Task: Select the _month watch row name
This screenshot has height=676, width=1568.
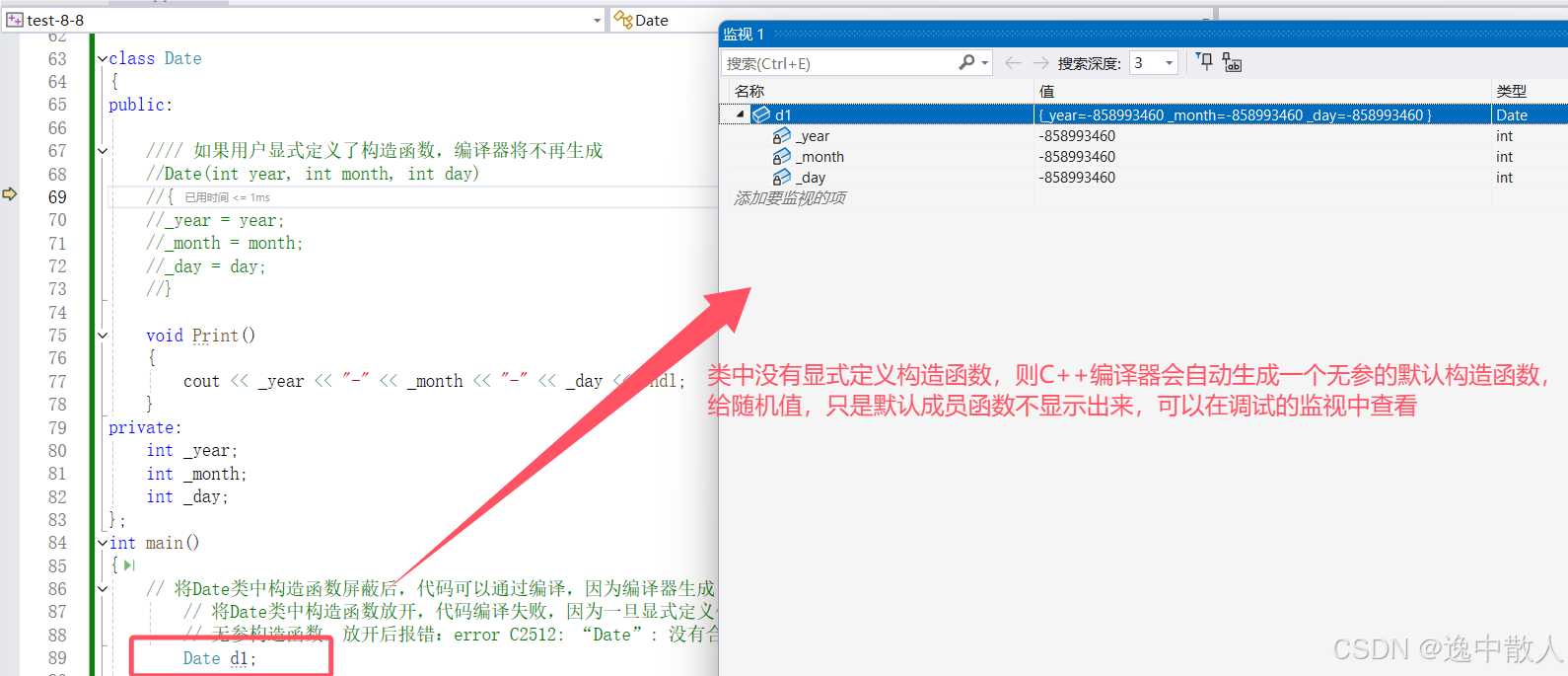Action: point(820,157)
